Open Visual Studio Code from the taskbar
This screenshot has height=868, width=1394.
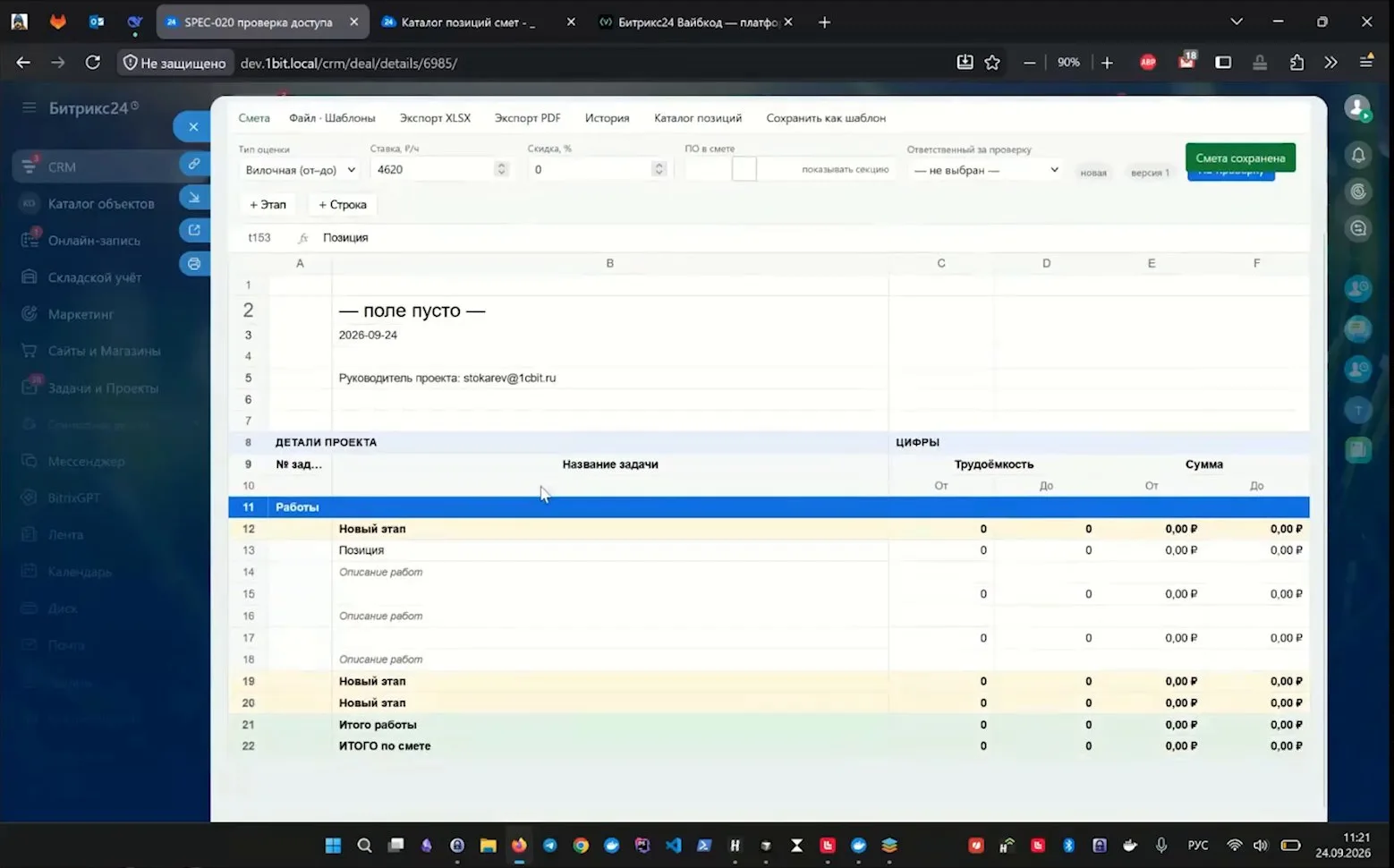click(x=673, y=845)
